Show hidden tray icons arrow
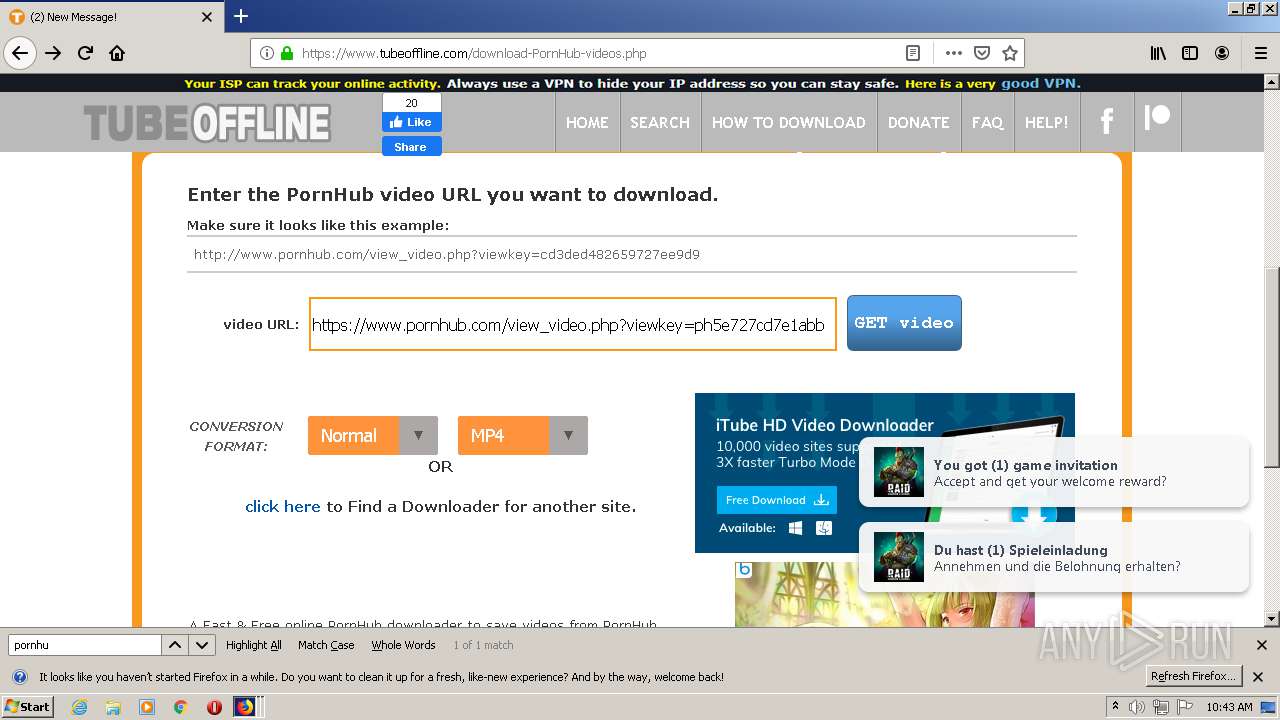Viewport: 1280px width, 720px height. click(x=1115, y=707)
